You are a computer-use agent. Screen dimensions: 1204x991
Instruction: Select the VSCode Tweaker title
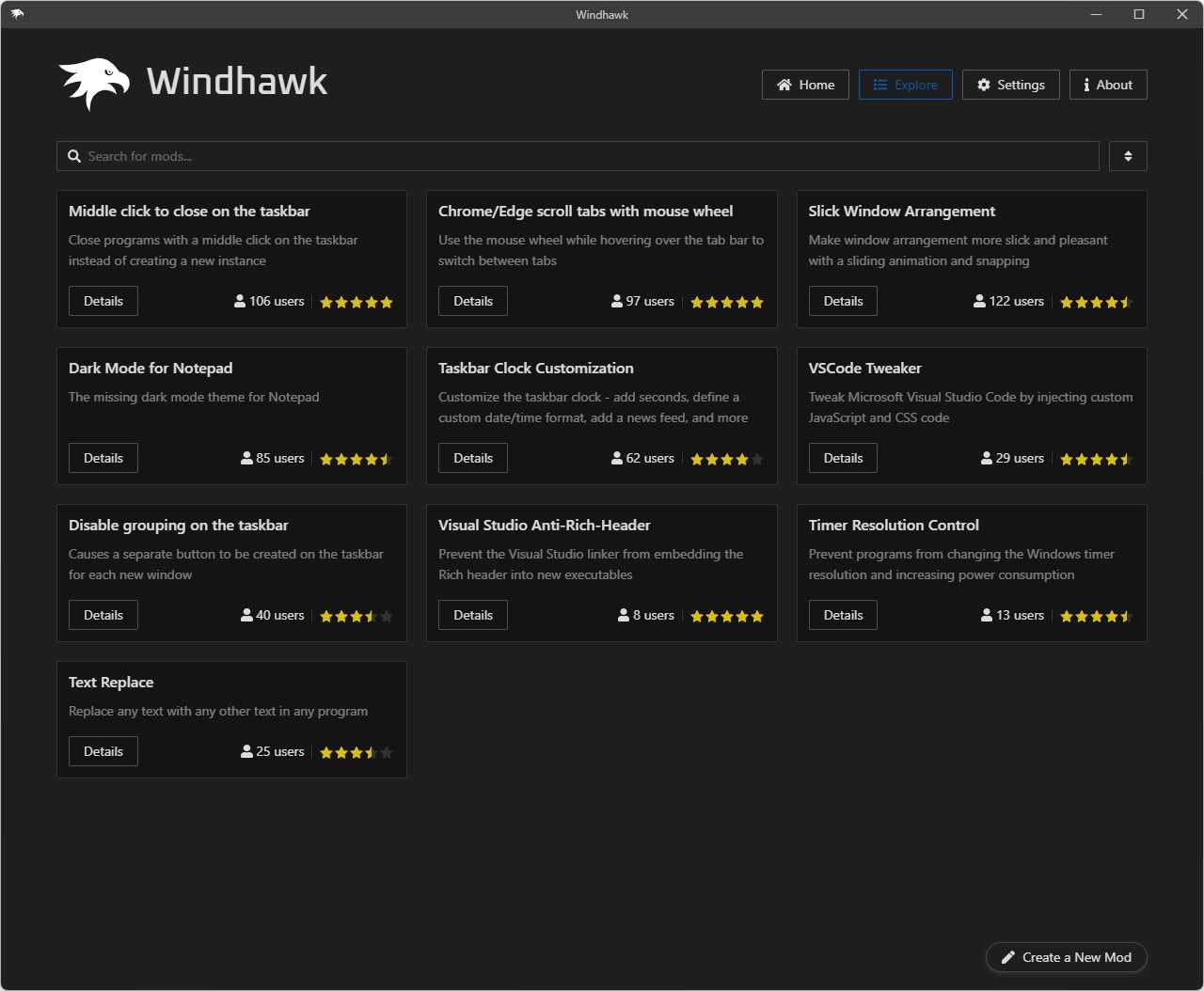click(865, 369)
